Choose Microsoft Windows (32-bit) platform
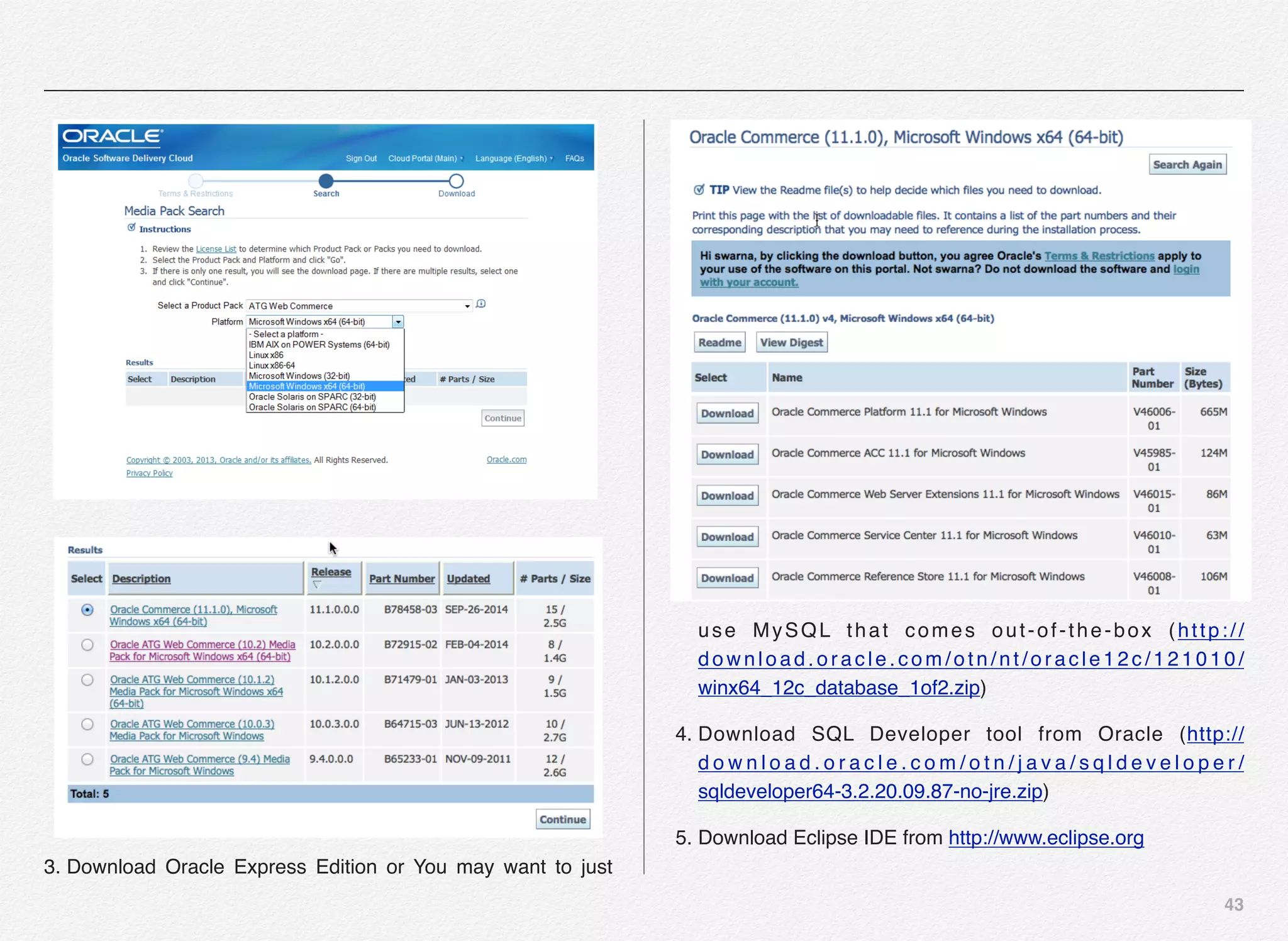Viewport: 1288px width, 941px height. point(299,376)
